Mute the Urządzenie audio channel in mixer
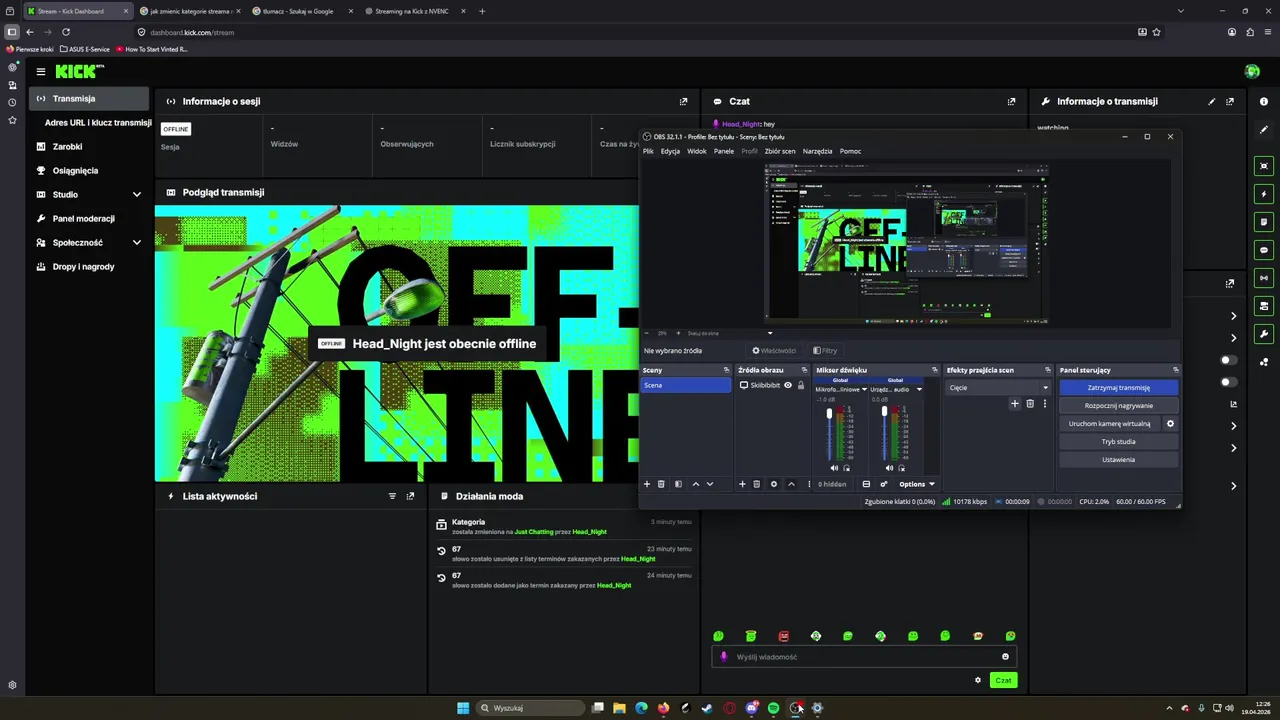The width and height of the screenshot is (1280, 720). (889, 468)
